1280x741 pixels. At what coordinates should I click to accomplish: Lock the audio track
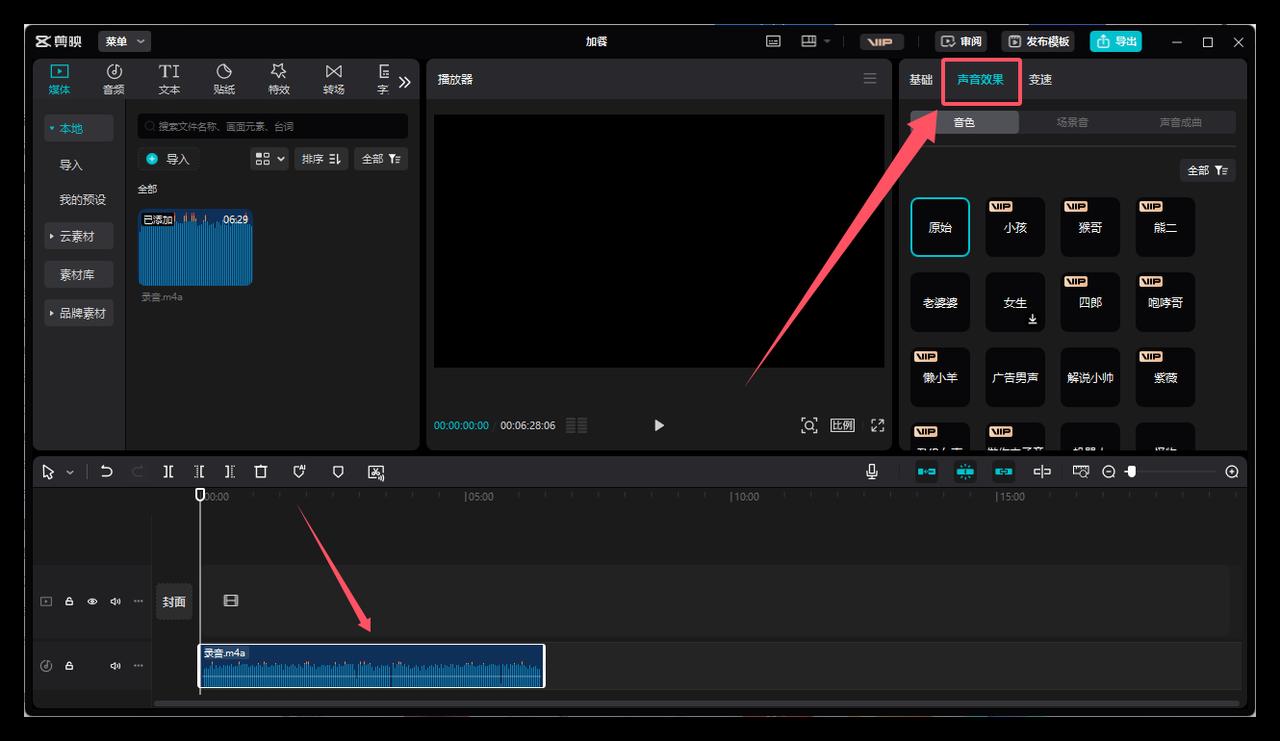(69, 666)
